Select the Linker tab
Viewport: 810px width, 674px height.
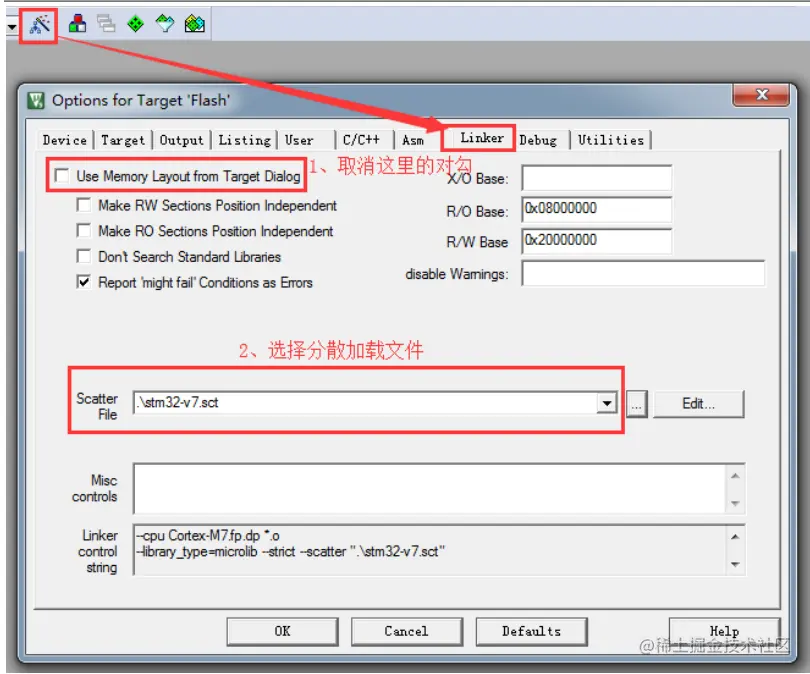[x=481, y=138]
